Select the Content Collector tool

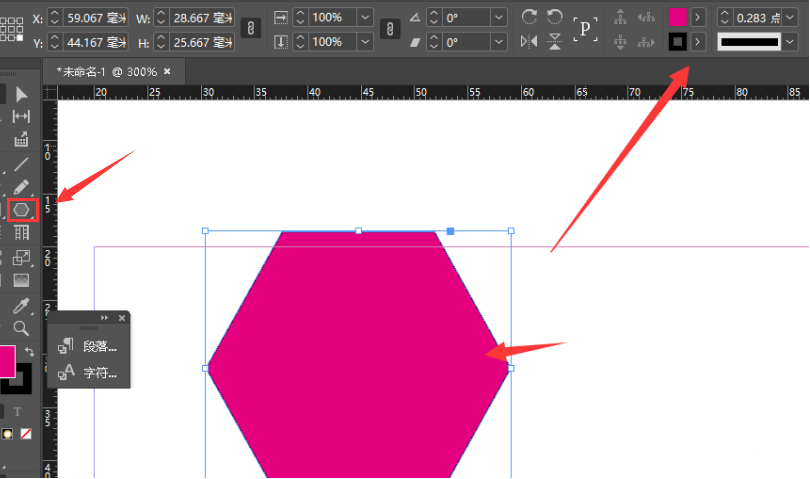pos(21,139)
